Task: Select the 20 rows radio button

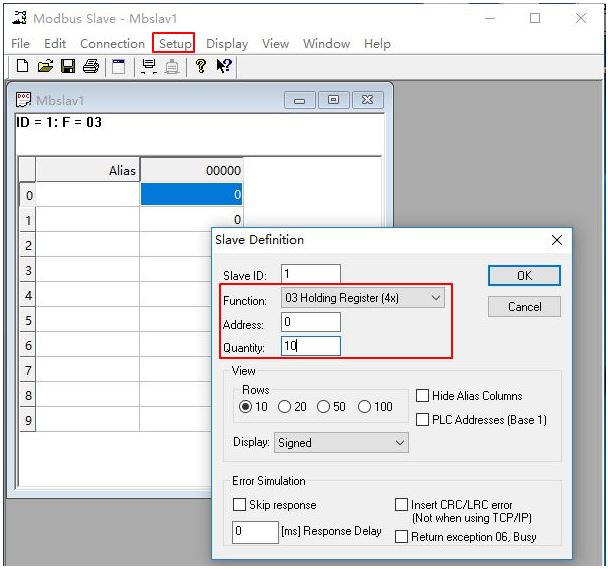Action: pos(284,406)
